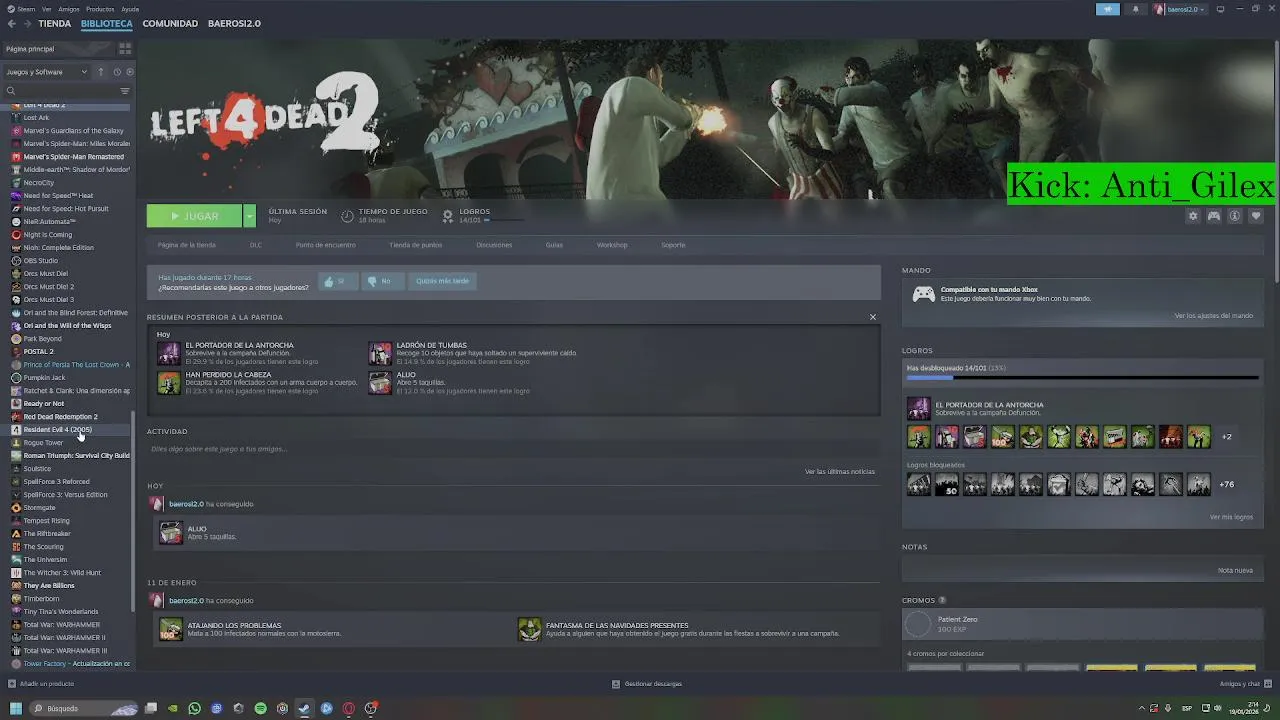This screenshot has width=1280, height=720.
Task: Open the Guías link
Action: (x=554, y=245)
